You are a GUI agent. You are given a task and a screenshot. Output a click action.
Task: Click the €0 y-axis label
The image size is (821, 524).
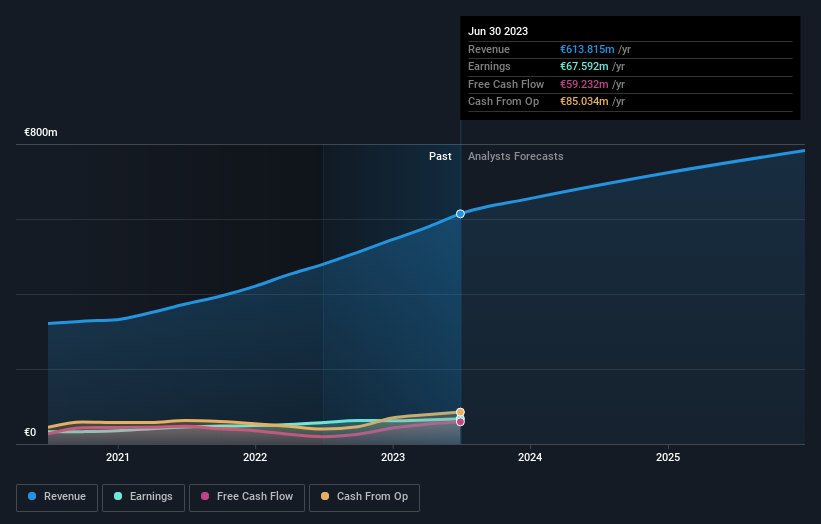30,432
